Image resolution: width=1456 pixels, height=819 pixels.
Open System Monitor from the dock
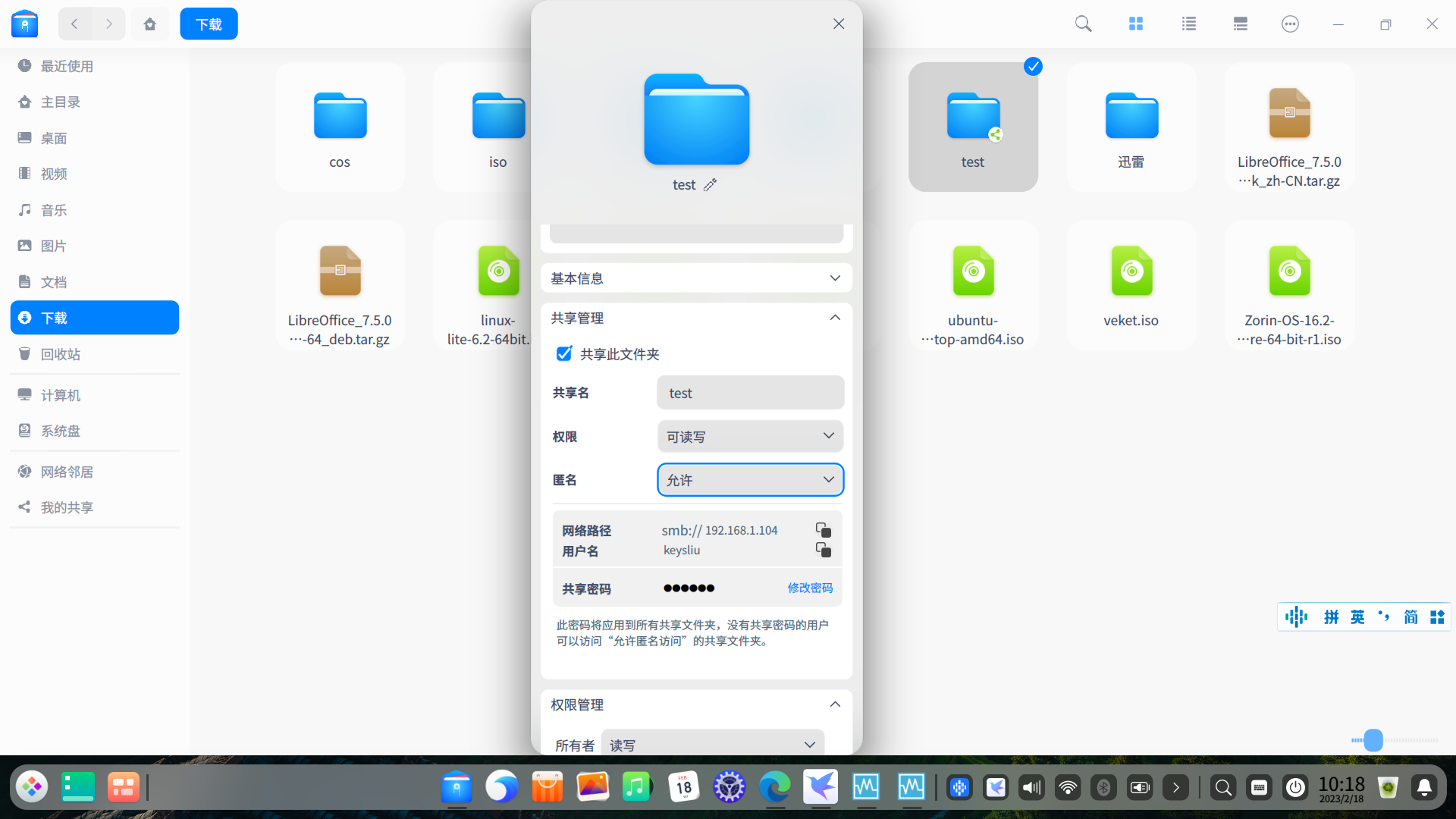[x=867, y=787]
